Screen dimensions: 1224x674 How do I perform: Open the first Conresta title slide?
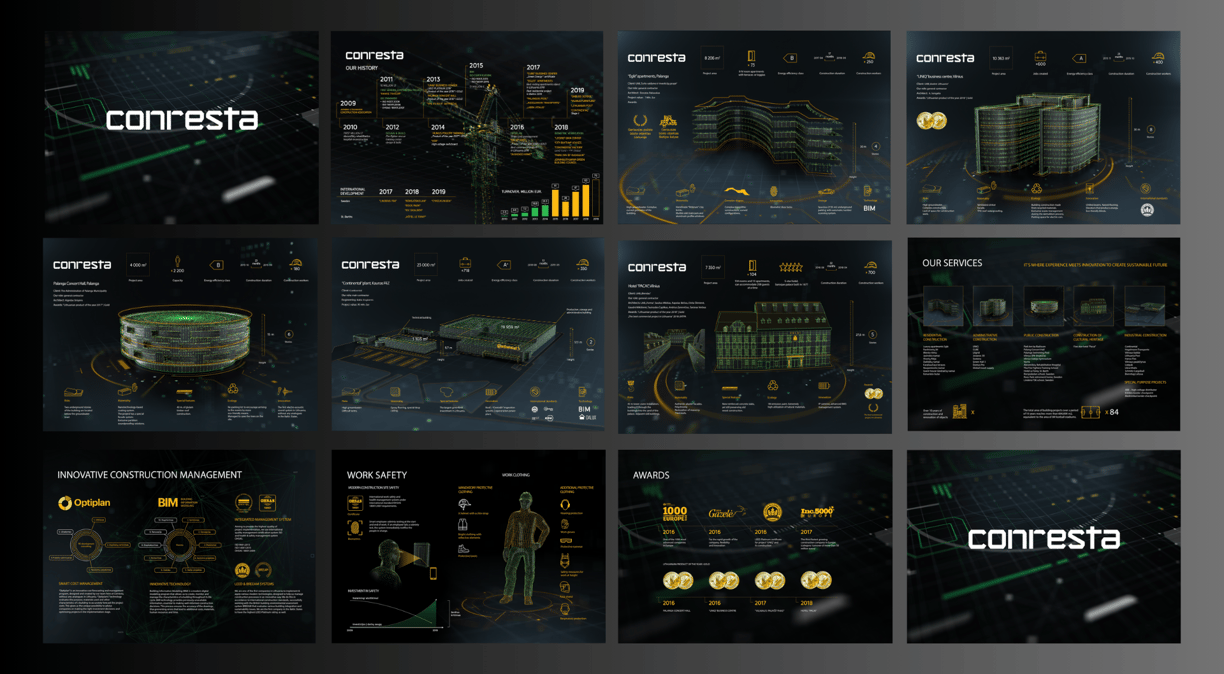click(x=181, y=127)
